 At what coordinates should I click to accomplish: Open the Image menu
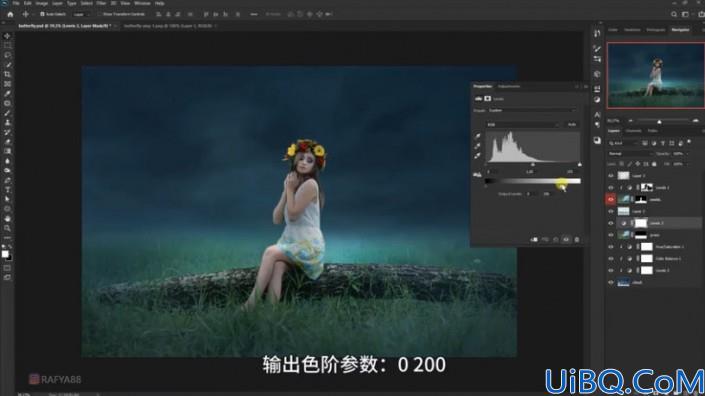(x=42, y=3)
